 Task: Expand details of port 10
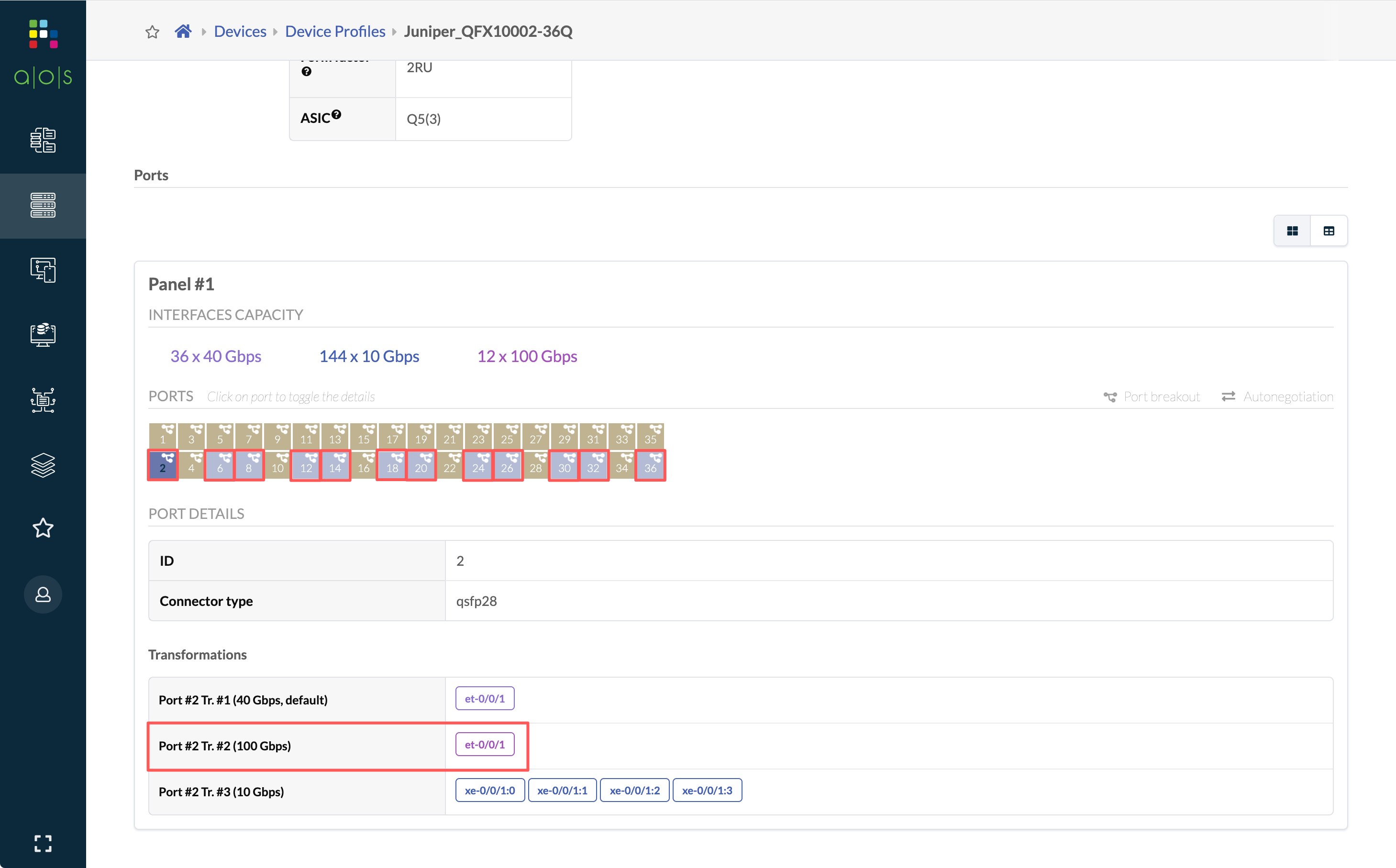point(277,465)
